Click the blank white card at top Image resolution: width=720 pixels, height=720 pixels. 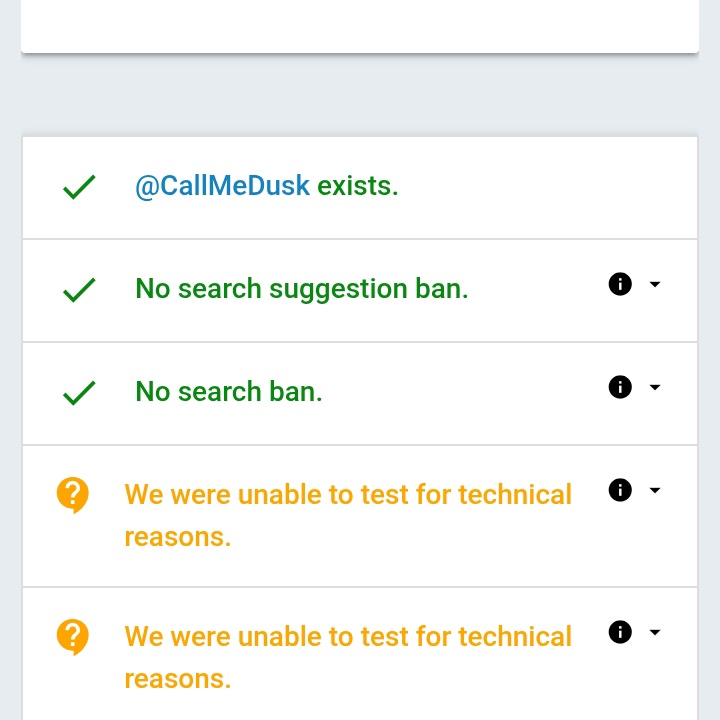[x=360, y=26]
